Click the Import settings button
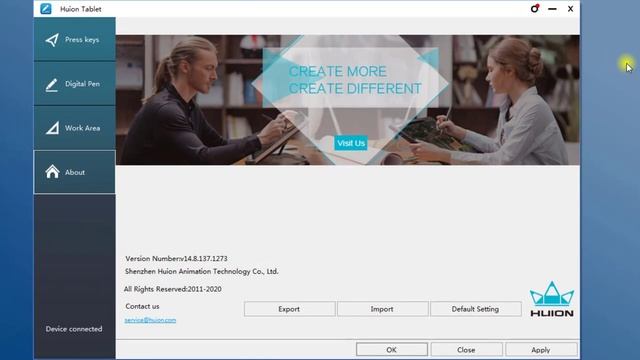This screenshot has width=640, height=360. point(382,309)
